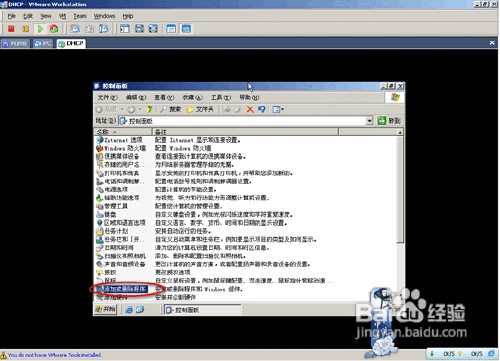Click the VMware Tools warning icon in status bar
500x361 pixels.
coord(4,355)
